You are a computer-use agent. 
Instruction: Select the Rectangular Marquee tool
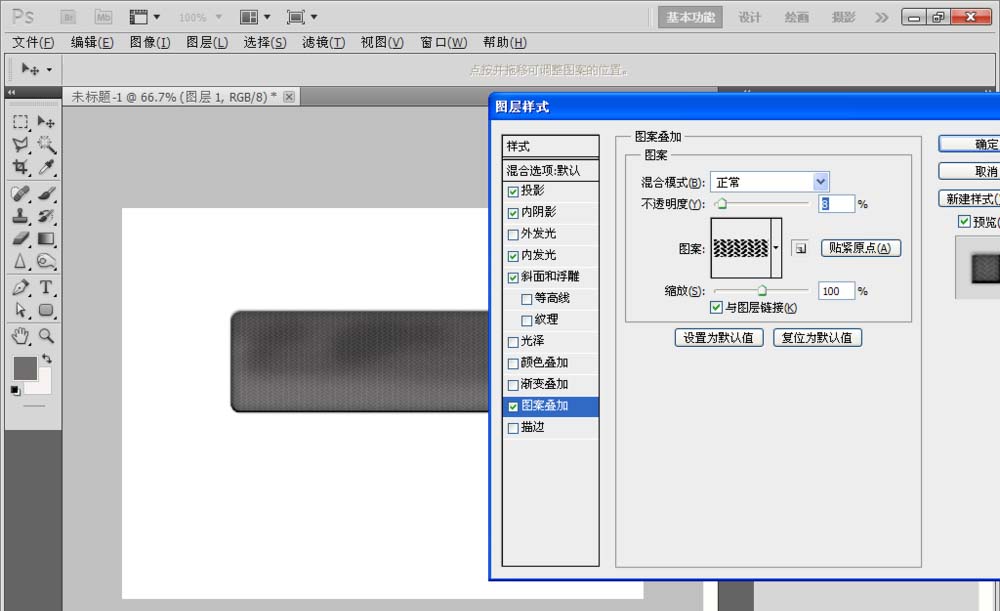point(20,122)
